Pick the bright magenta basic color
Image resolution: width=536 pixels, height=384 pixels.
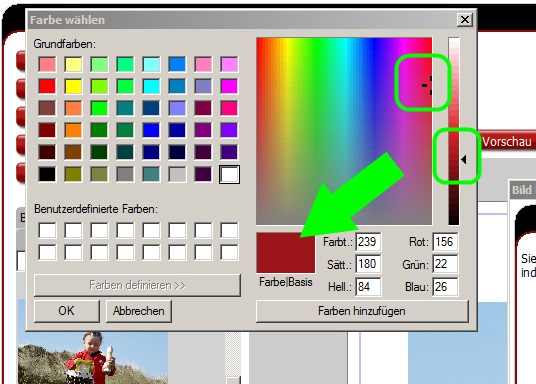229,86
